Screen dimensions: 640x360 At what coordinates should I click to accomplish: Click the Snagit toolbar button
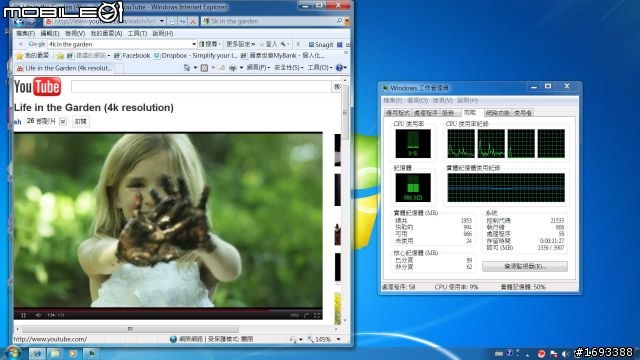point(321,44)
